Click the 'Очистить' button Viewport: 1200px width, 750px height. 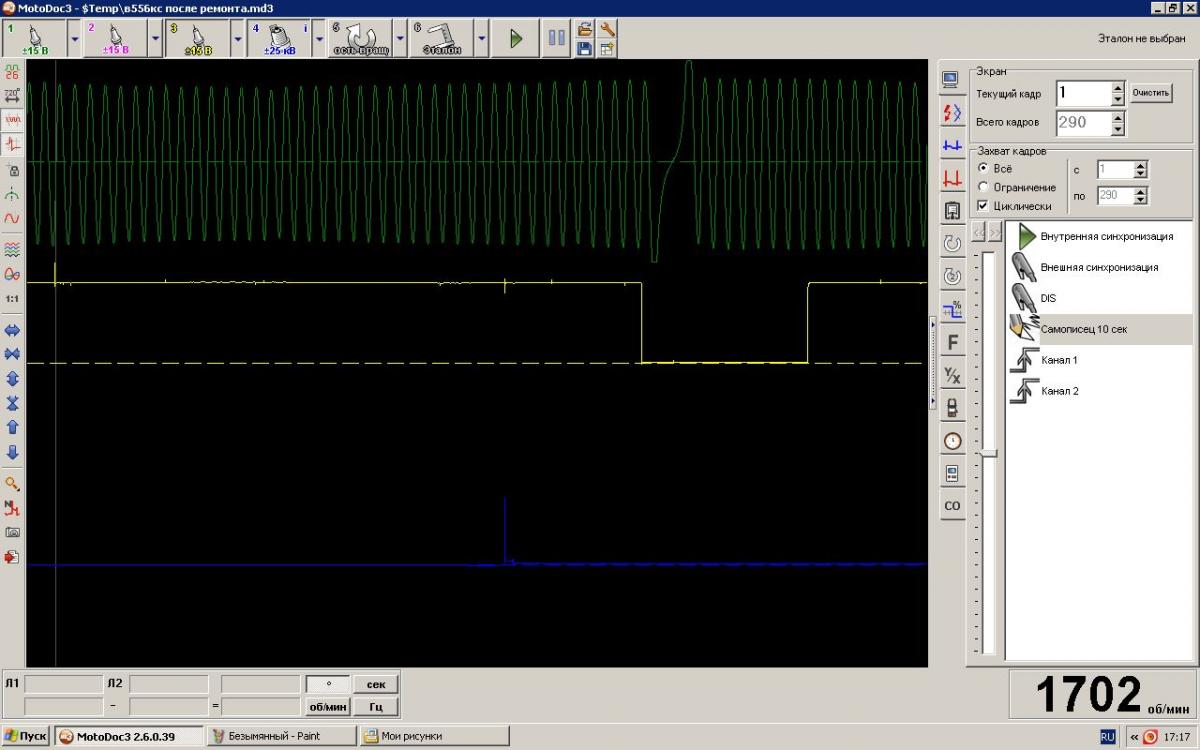(1150, 93)
